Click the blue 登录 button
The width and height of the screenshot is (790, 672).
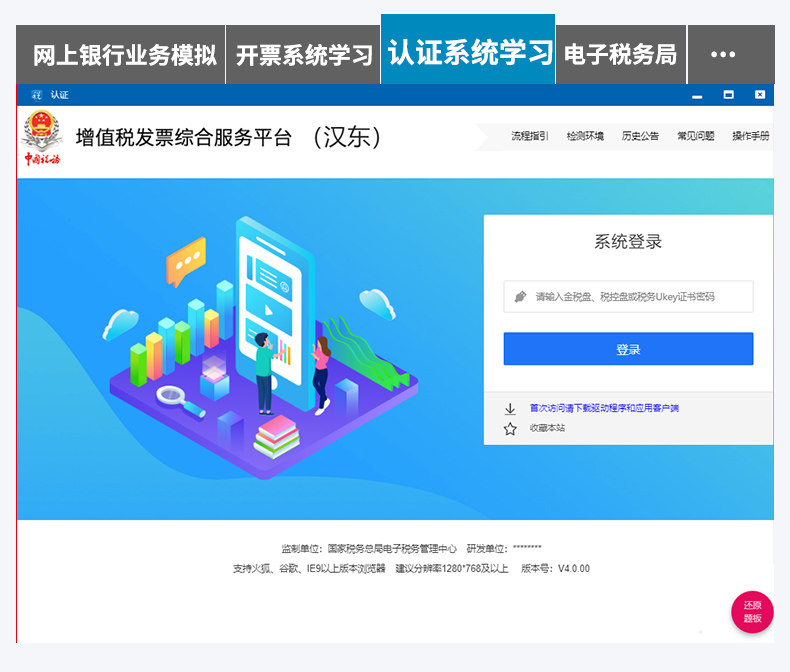pos(628,349)
